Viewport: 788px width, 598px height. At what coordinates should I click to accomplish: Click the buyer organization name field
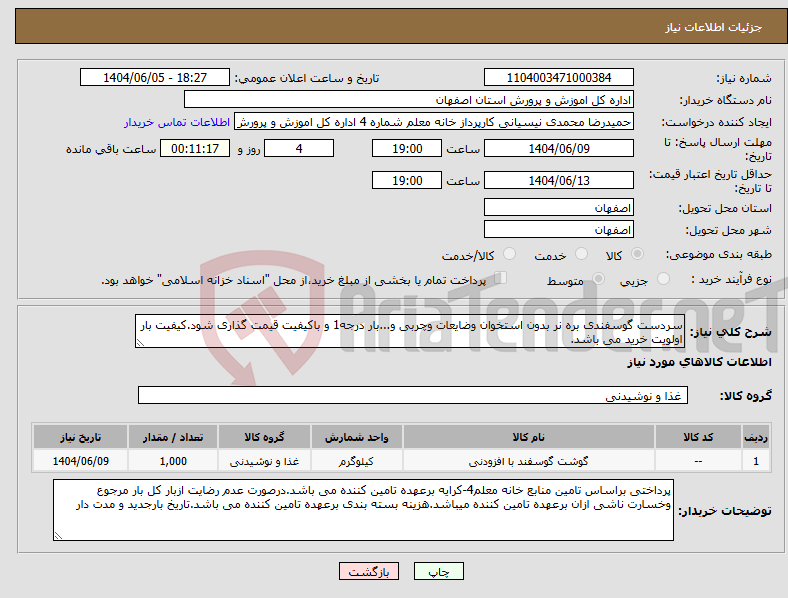coord(409,99)
